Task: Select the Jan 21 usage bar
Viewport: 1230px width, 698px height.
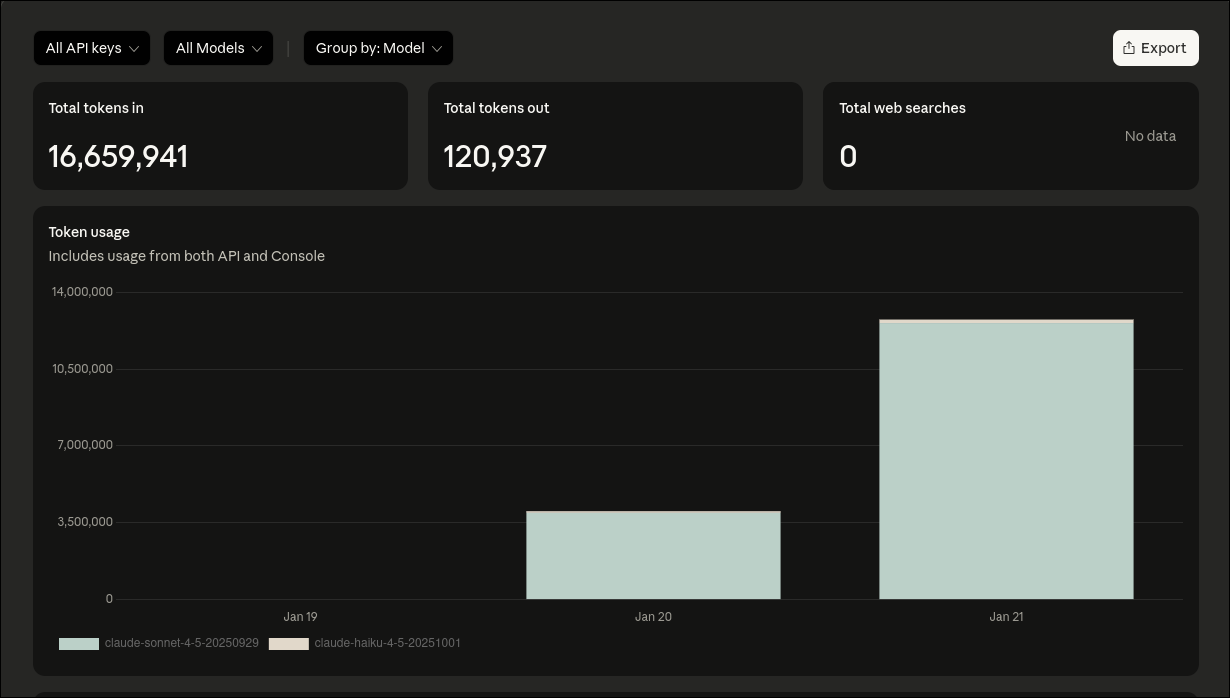Action: tap(1006, 458)
